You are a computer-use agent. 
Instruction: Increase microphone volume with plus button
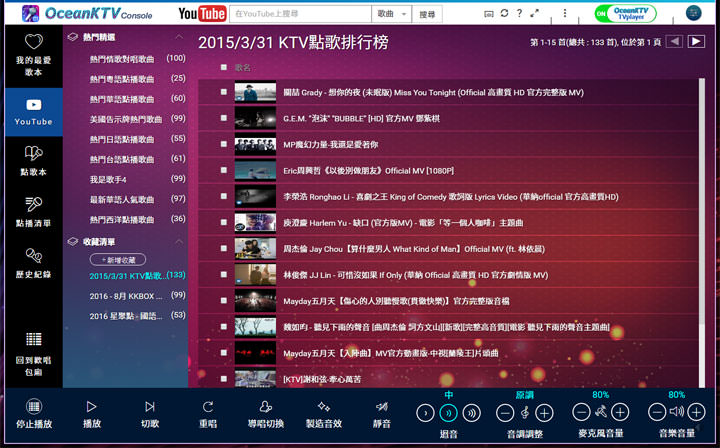(x=620, y=412)
